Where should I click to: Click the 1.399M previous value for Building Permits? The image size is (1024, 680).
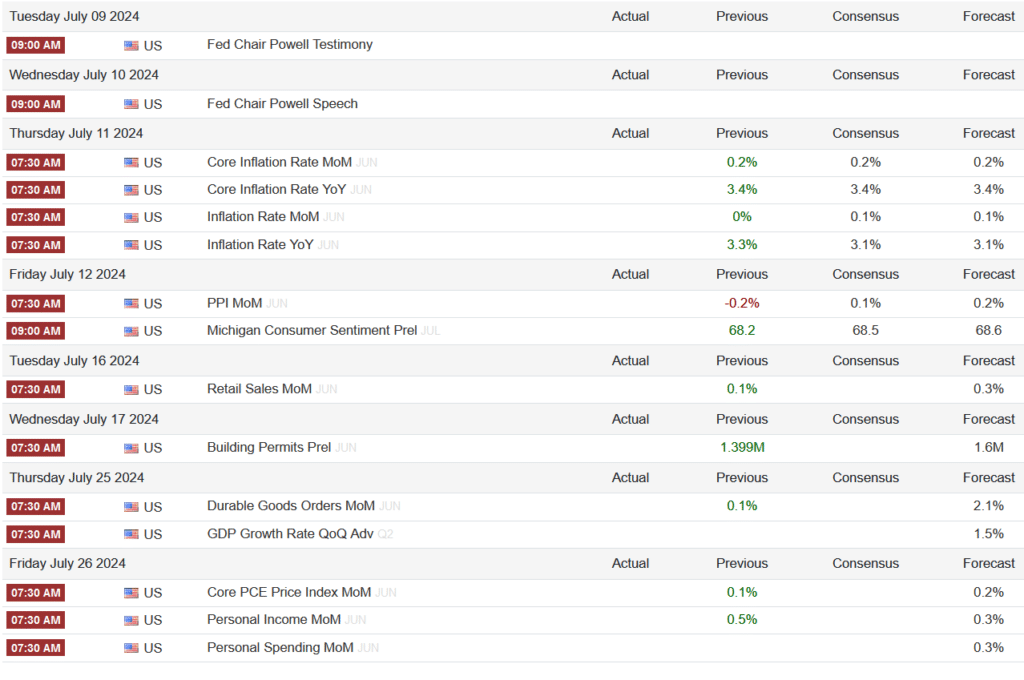(x=742, y=448)
